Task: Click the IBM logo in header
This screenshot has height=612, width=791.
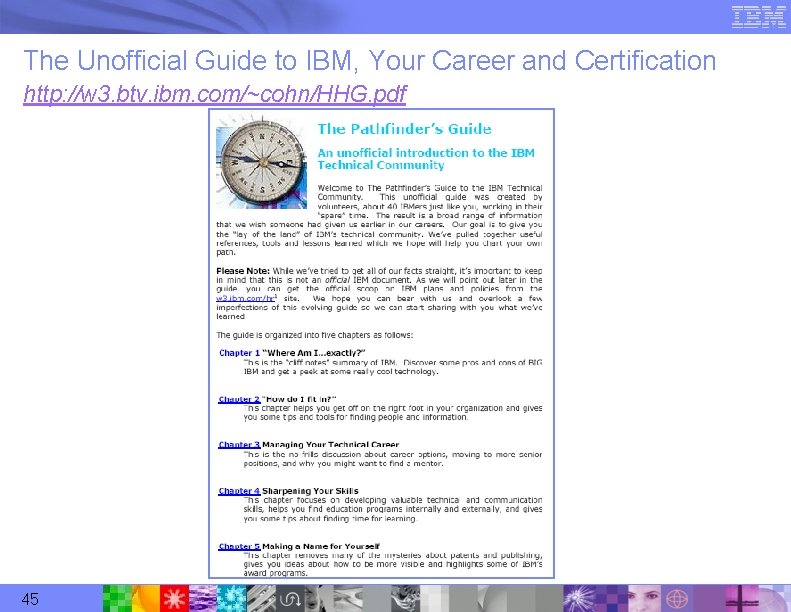Action: click(x=758, y=17)
